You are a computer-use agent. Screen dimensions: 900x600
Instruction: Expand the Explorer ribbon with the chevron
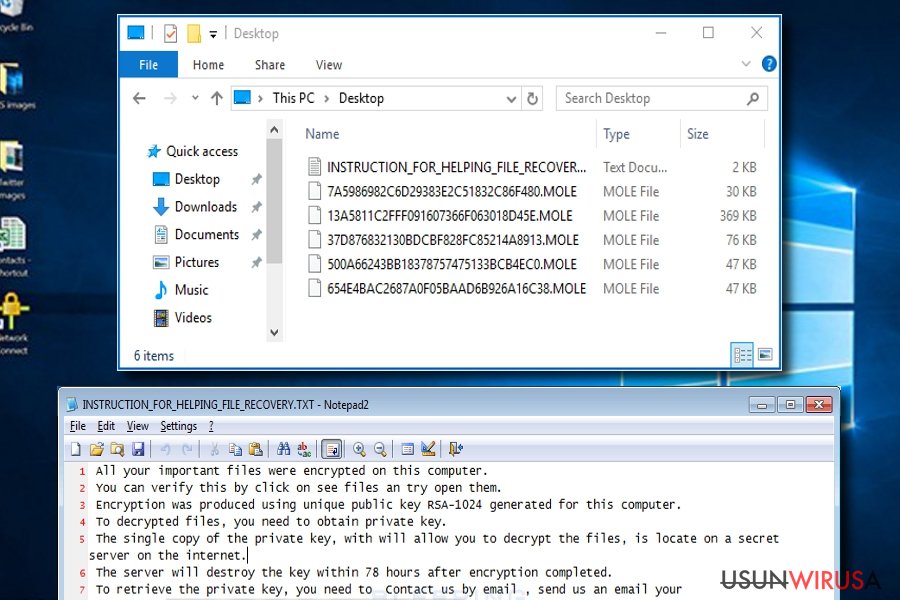(x=746, y=63)
